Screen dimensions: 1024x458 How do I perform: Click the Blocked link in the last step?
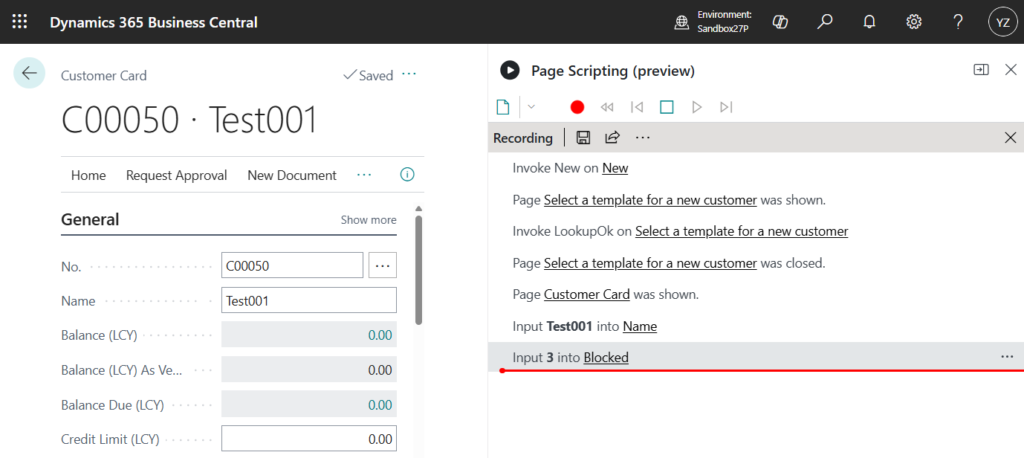606,357
